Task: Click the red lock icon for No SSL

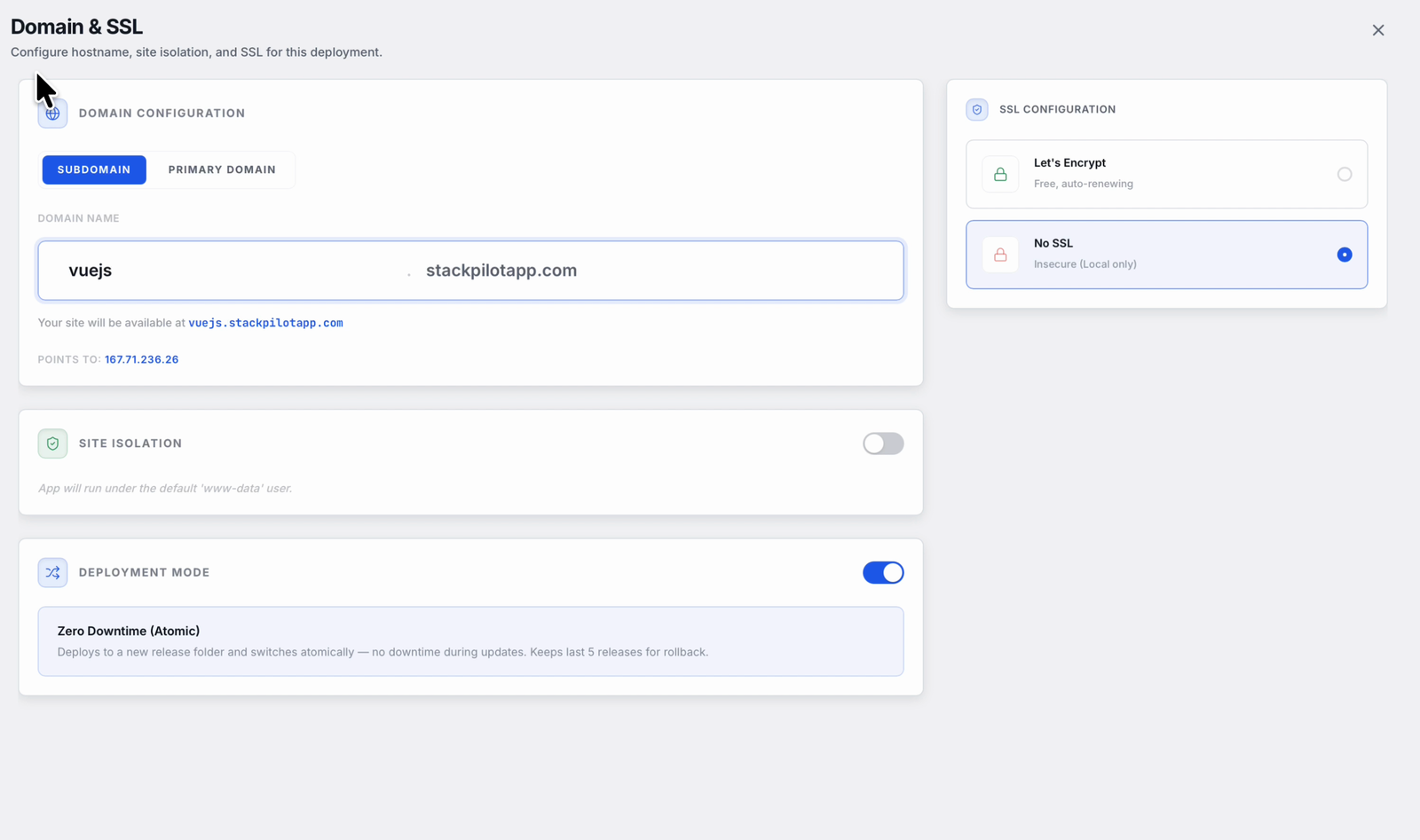Action: coord(1000,255)
